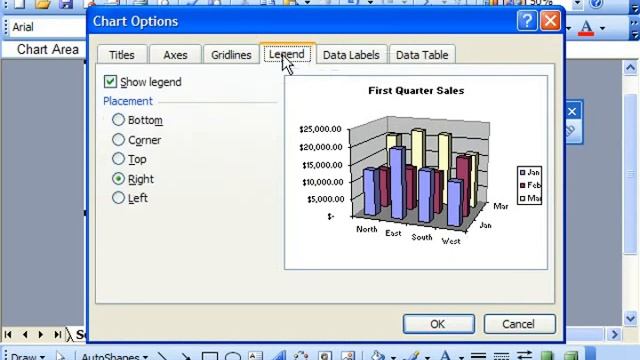
Task: Select Right legend placement
Action: pyautogui.click(x=118, y=178)
